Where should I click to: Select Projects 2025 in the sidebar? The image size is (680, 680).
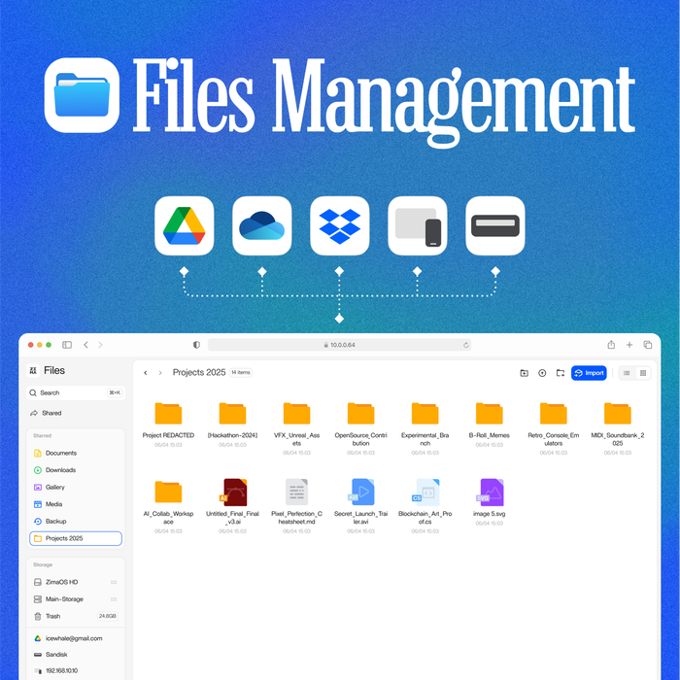tap(75, 538)
